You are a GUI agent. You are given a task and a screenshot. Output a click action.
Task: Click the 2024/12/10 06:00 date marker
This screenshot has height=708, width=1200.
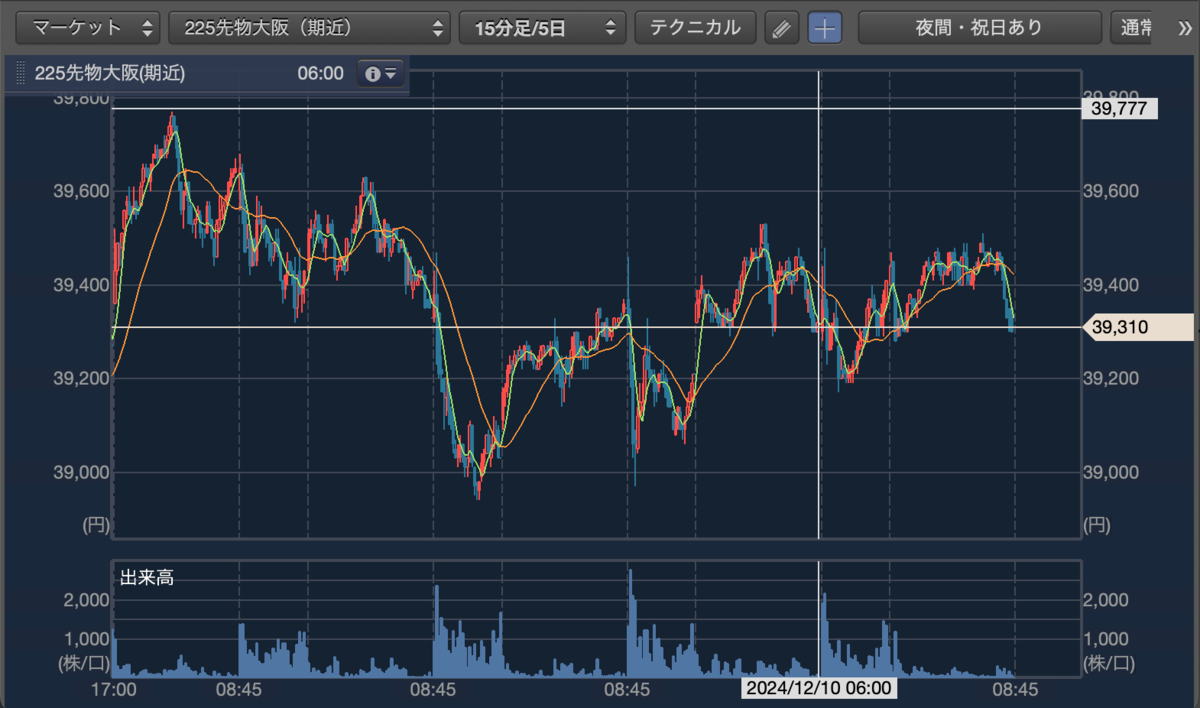pos(818,689)
